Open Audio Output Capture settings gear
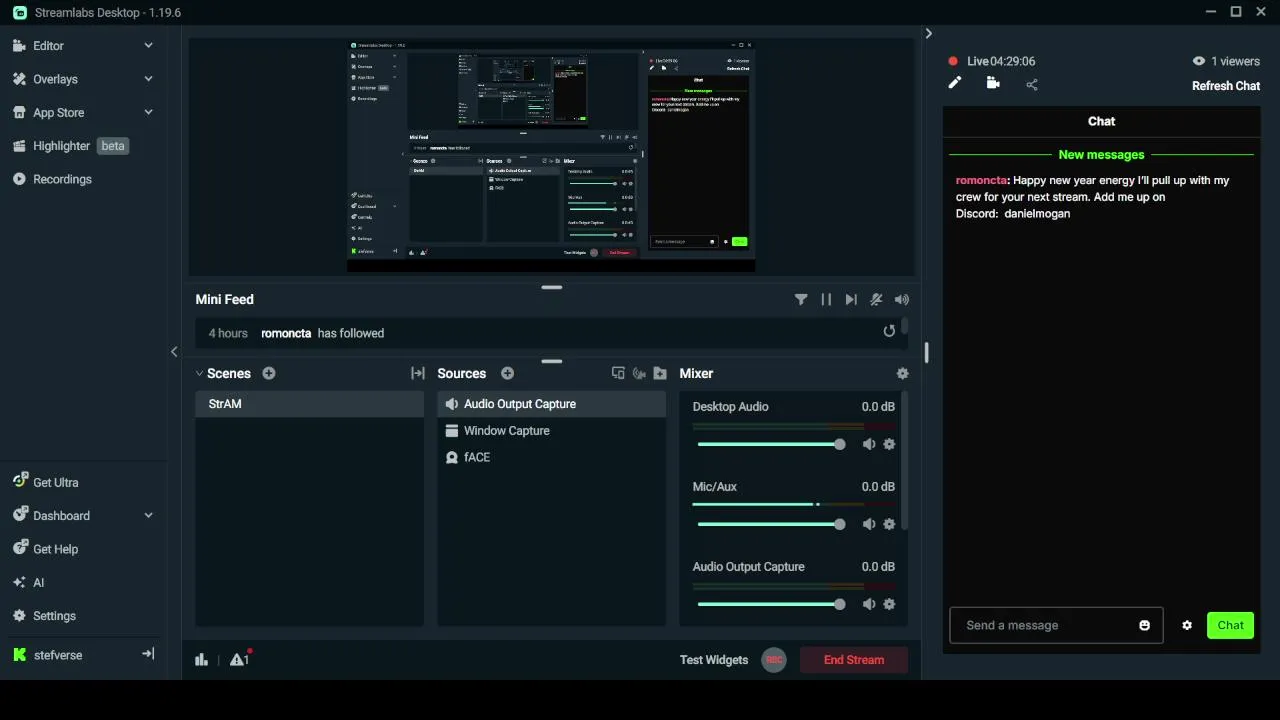This screenshot has height=720, width=1280. [889, 604]
